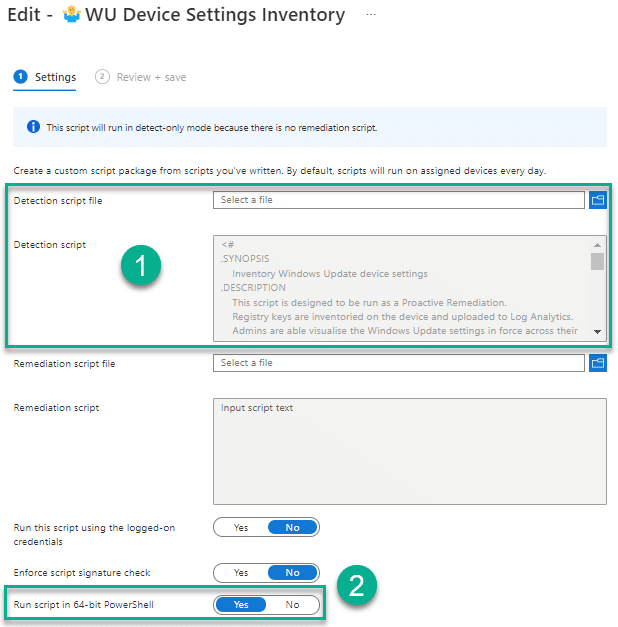Click the WU Device Settings Inventory emoji icon
Image resolution: width=618 pixels, height=627 pixels.
72,15
